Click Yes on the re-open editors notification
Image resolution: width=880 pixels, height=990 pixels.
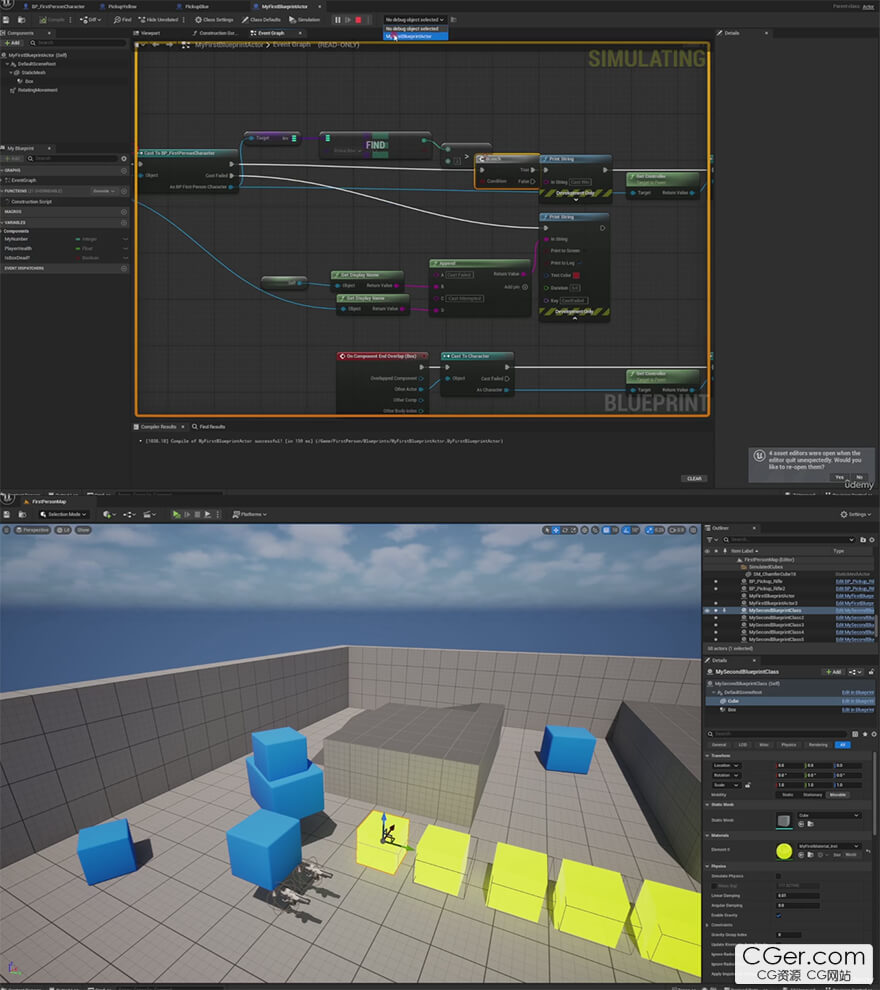click(x=839, y=477)
